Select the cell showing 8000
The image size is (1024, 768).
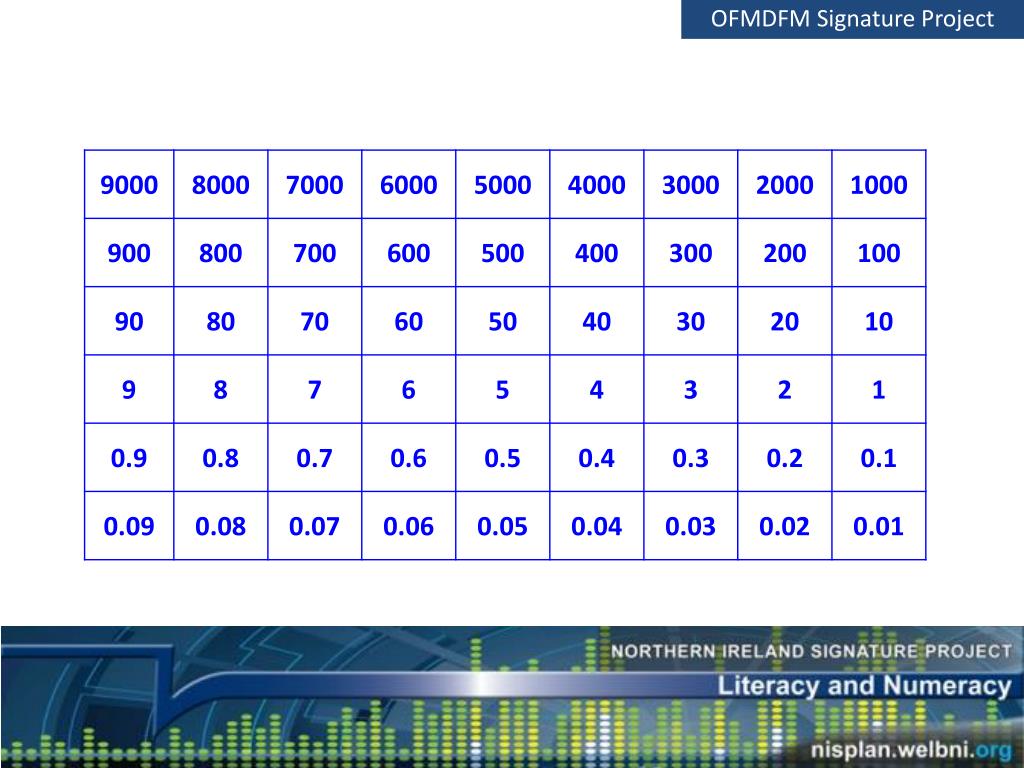click(221, 185)
